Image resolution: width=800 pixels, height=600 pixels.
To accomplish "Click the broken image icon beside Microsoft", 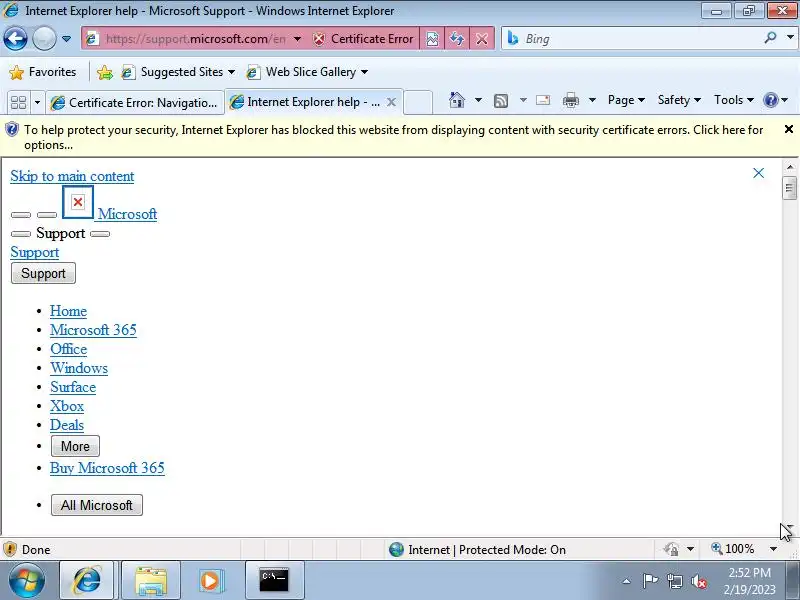I will [78, 202].
